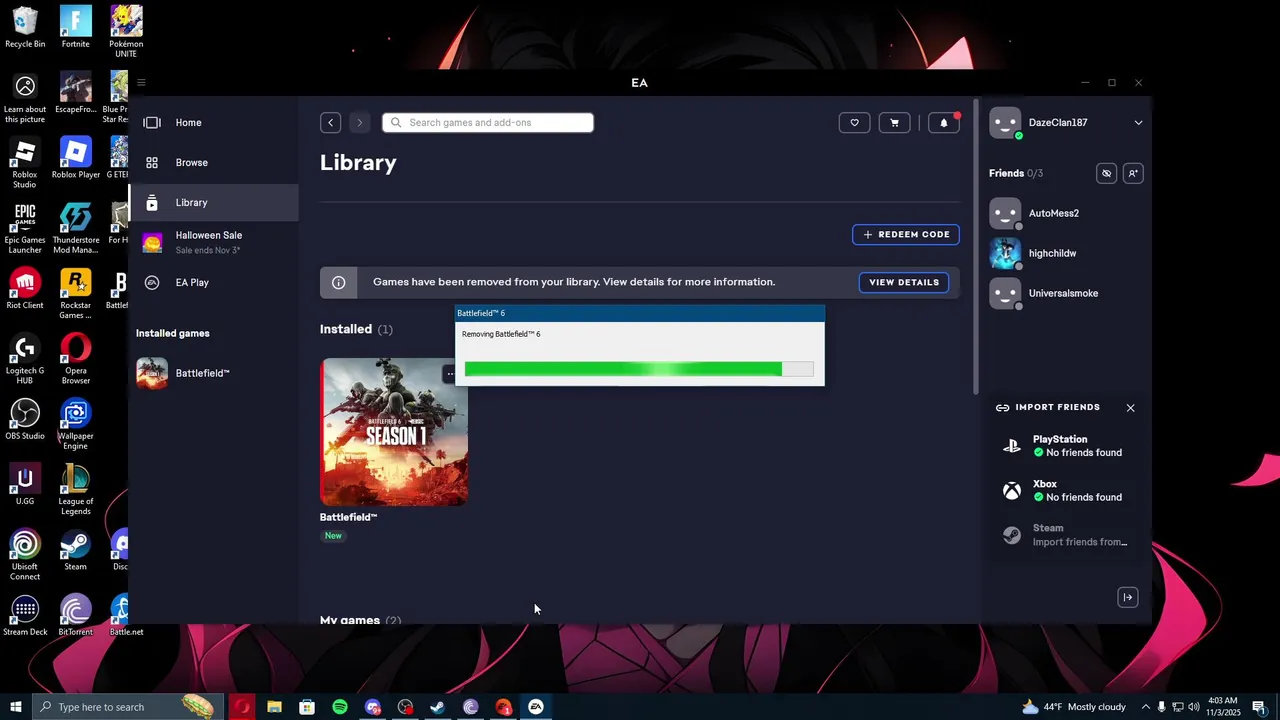Click the Windows Start button

pos(15,707)
